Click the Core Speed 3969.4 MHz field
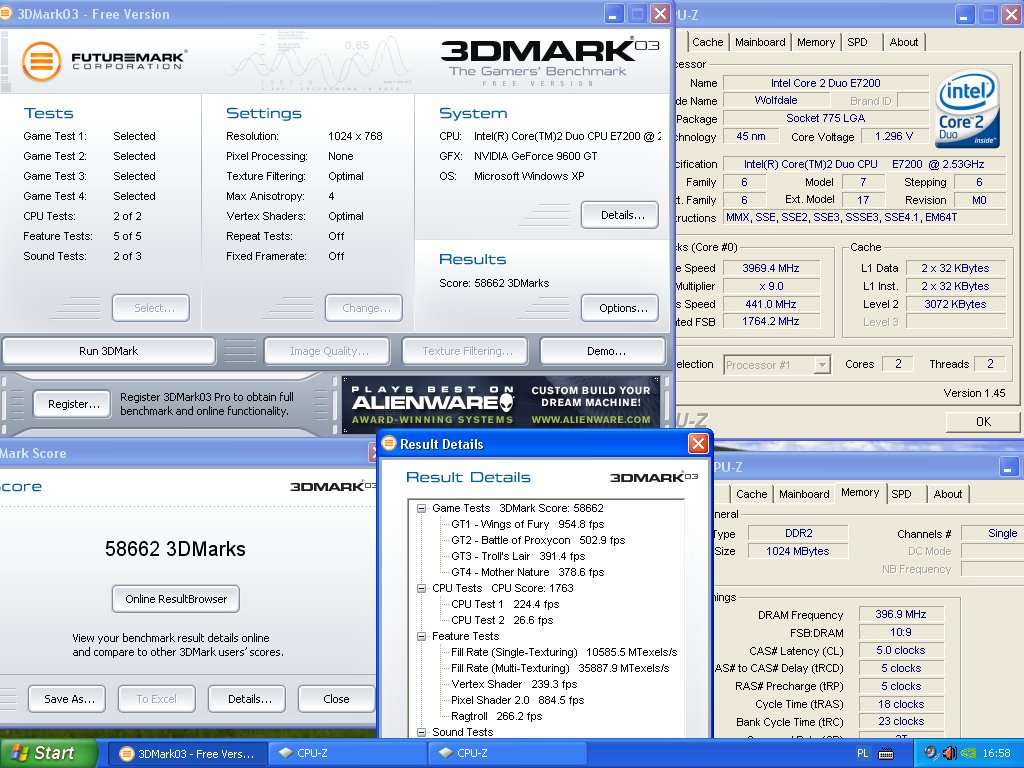The image size is (1024, 768). pos(771,268)
